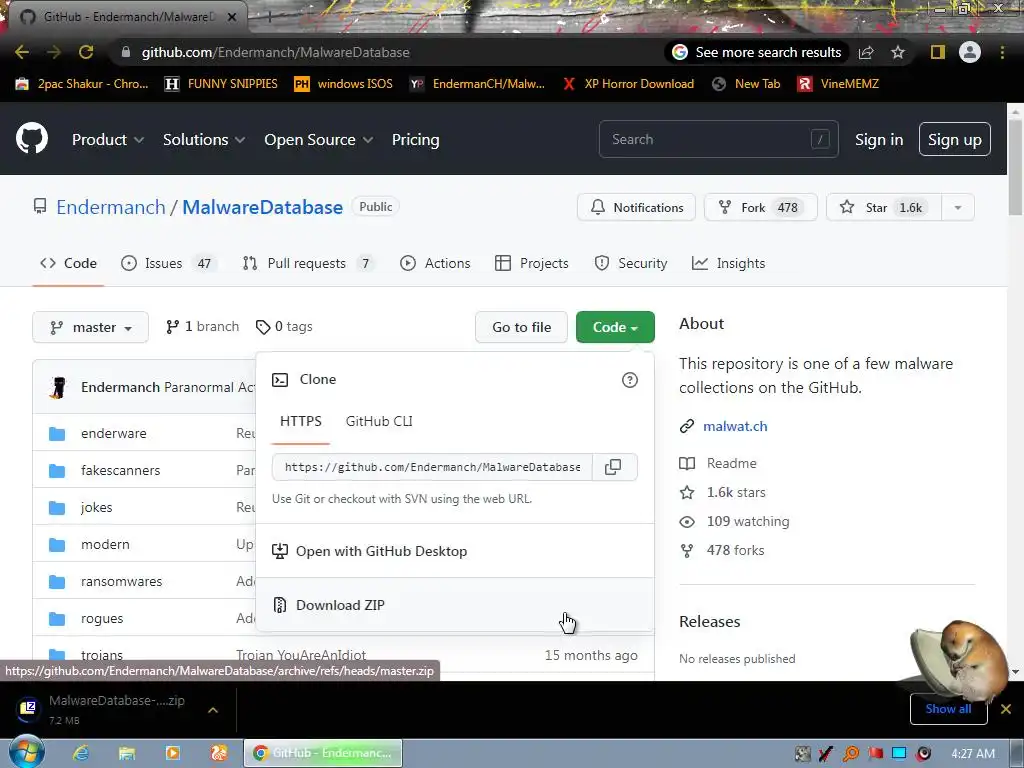The height and width of the screenshot is (768, 1024).
Task: Open the Actions tab
Action: tap(435, 263)
